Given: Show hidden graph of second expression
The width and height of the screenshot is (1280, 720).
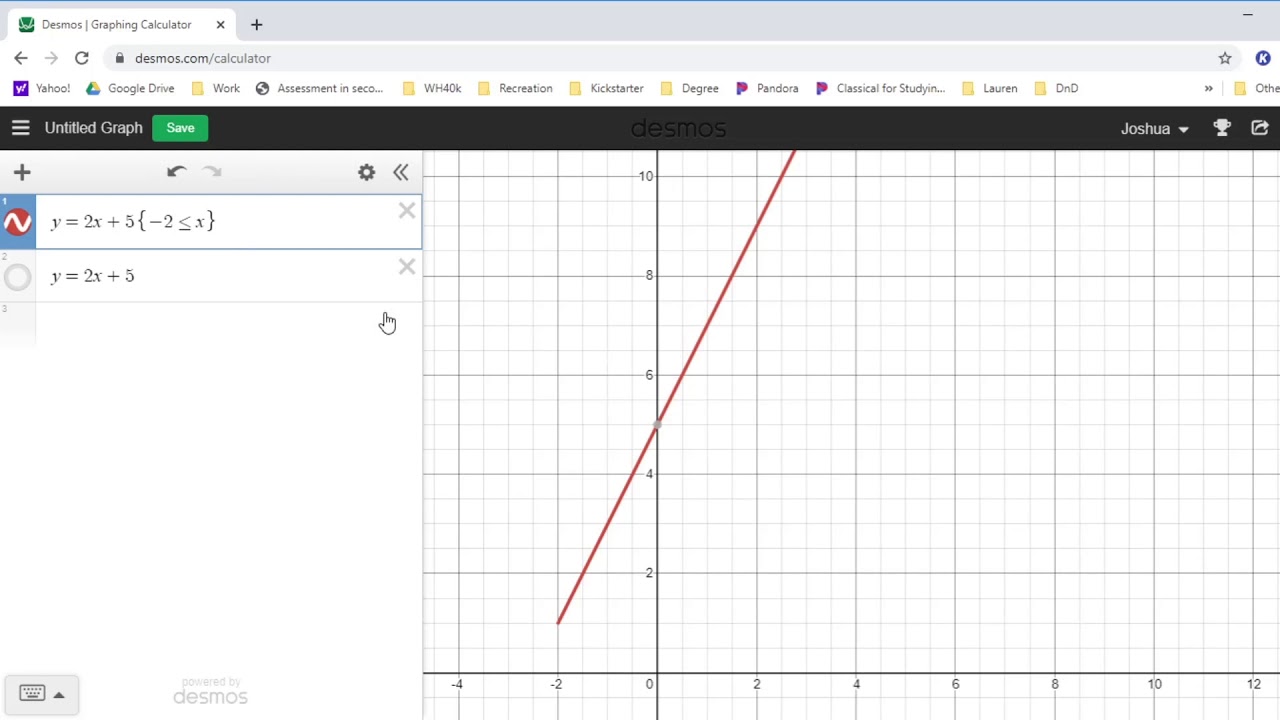Looking at the screenshot, I should pos(18,277).
